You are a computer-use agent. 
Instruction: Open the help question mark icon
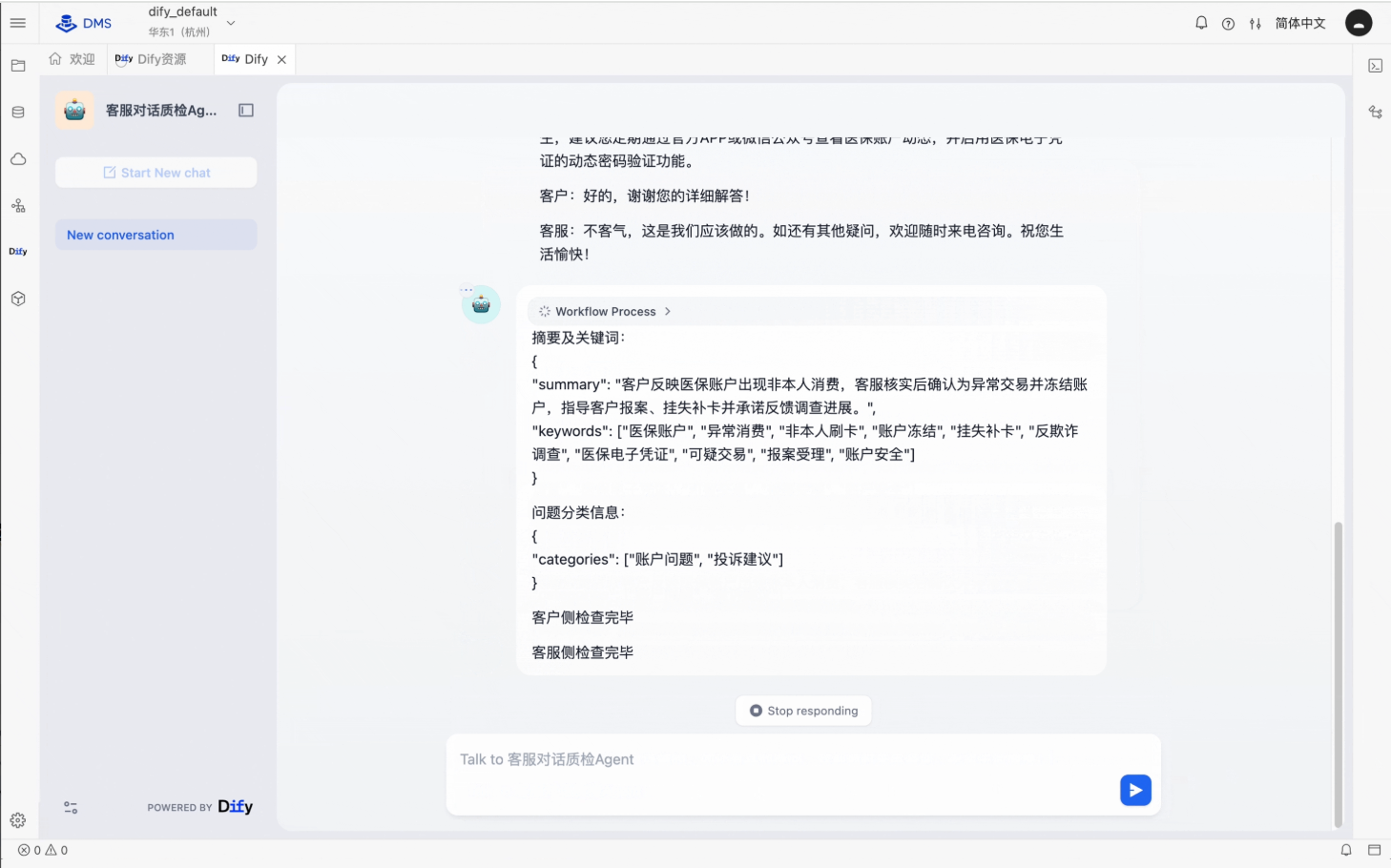[x=1228, y=24]
